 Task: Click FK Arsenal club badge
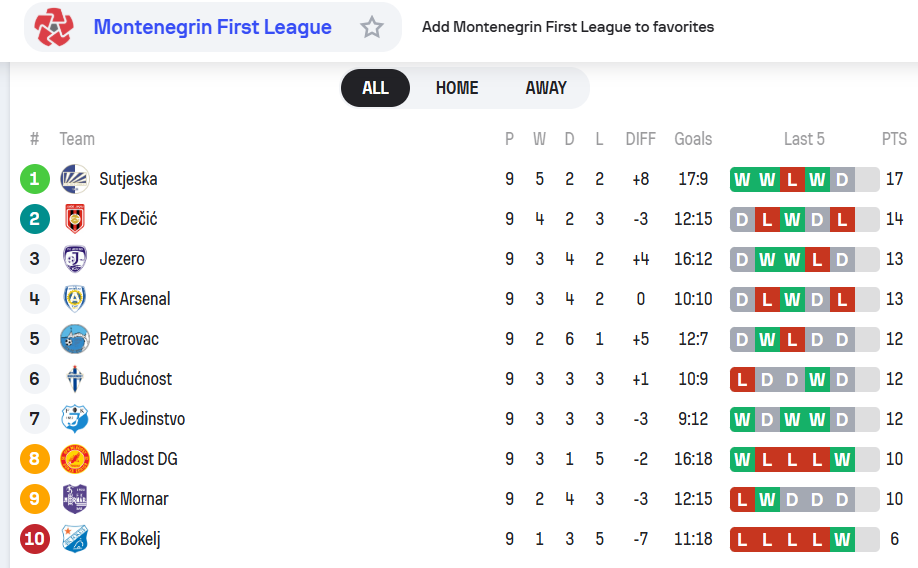pos(75,299)
